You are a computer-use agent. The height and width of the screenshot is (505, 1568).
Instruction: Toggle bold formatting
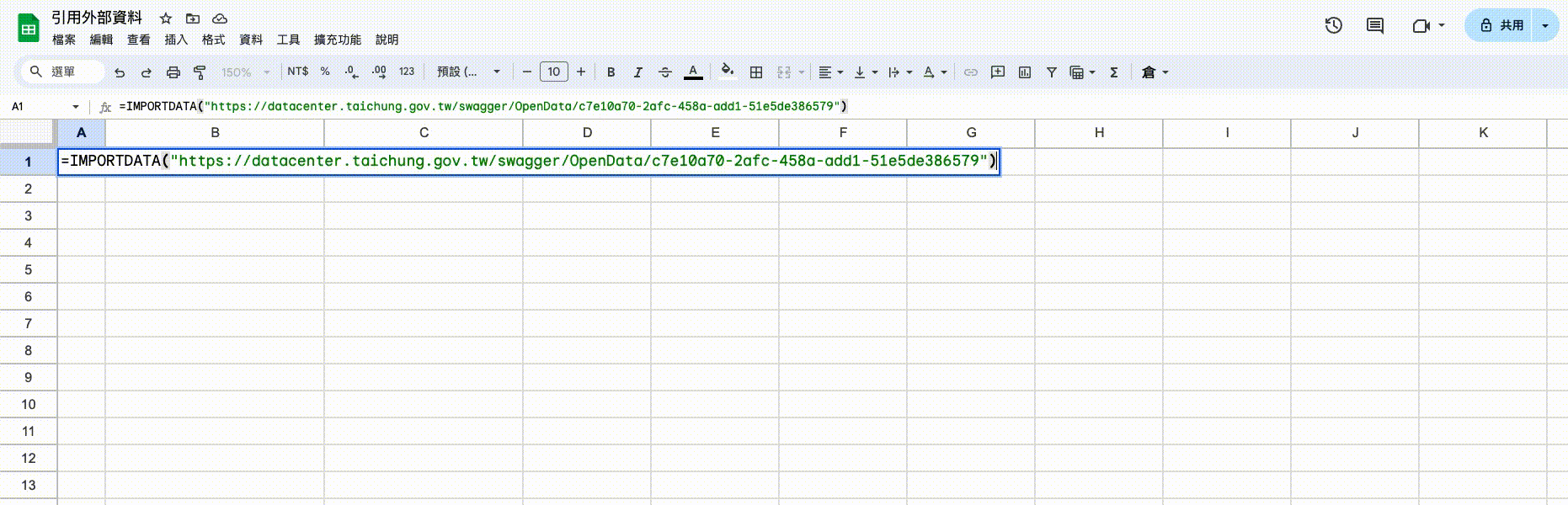coord(611,72)
